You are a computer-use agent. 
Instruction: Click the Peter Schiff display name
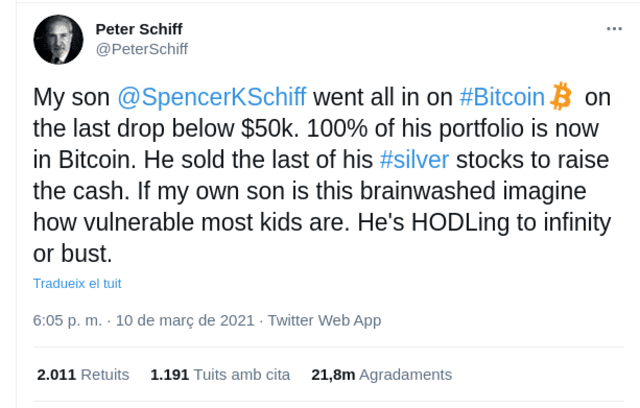coord(140,28)
